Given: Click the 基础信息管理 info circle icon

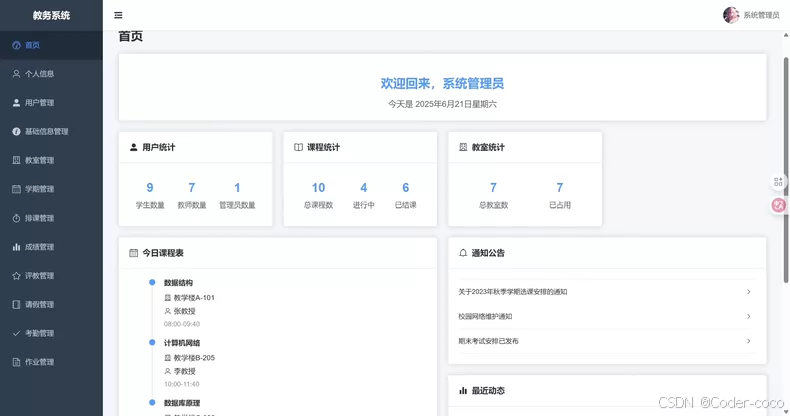Looking at the screenshot, I should tap(17, 131).
